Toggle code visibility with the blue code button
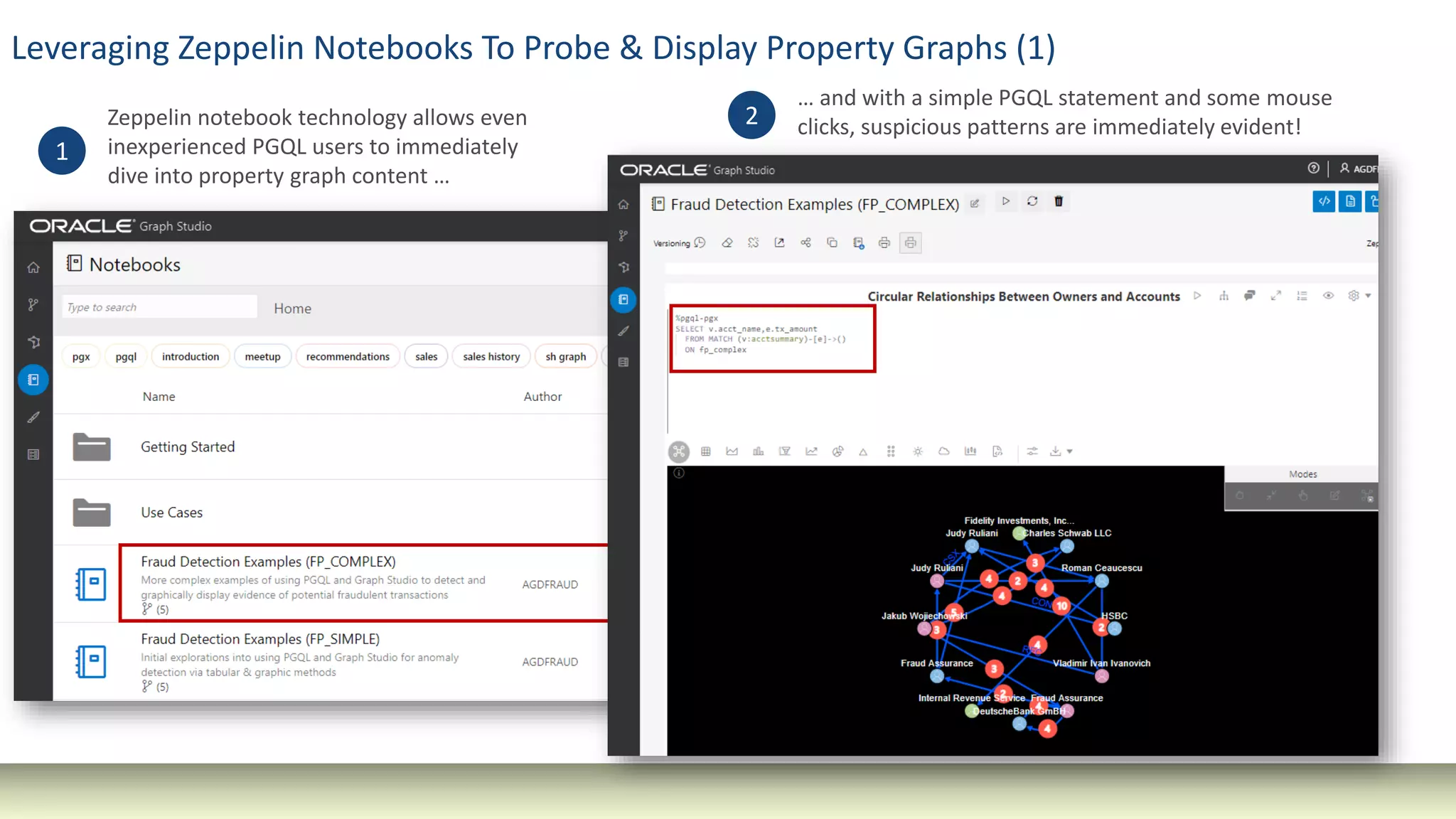The height and width of the screenshot is (819, 1456). point(1324,201)
